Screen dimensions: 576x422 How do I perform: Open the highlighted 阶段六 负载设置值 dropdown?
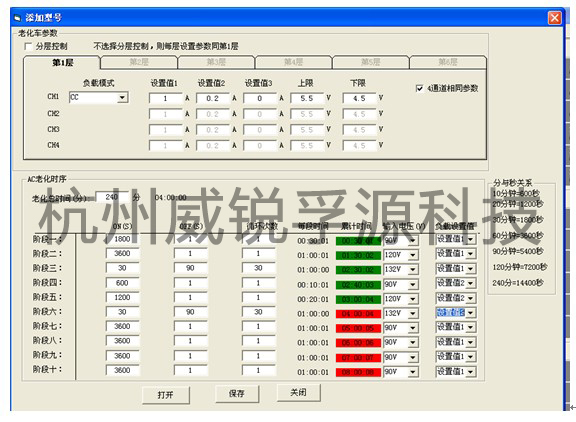pyautogui.click(x=471, y=313)
